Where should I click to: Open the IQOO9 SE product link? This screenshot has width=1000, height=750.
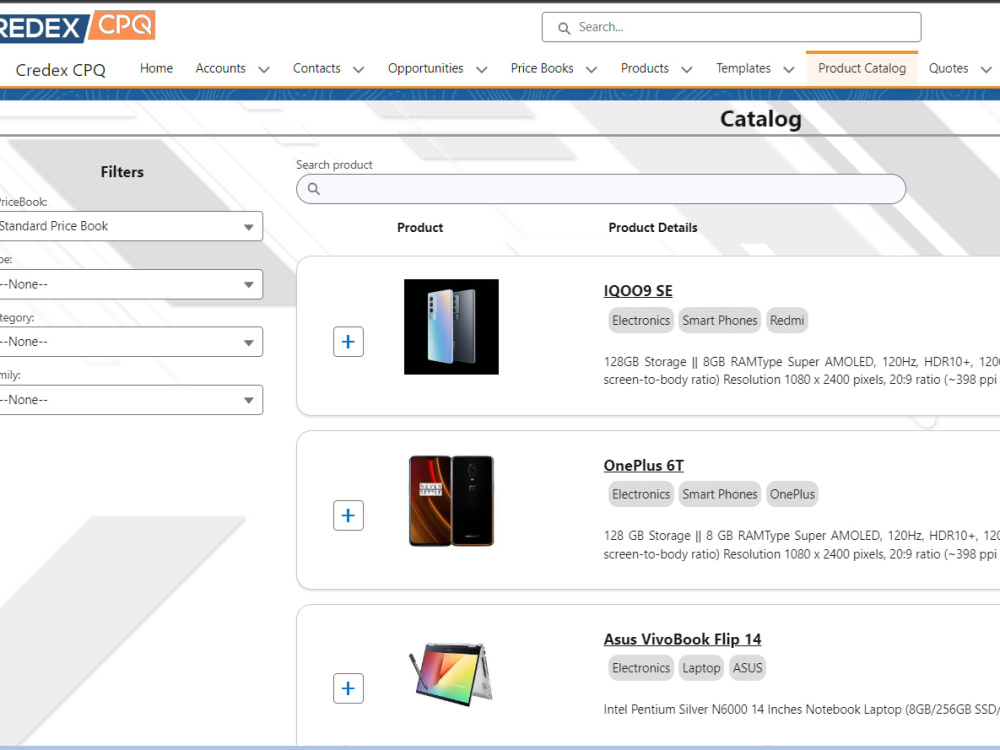638,291
